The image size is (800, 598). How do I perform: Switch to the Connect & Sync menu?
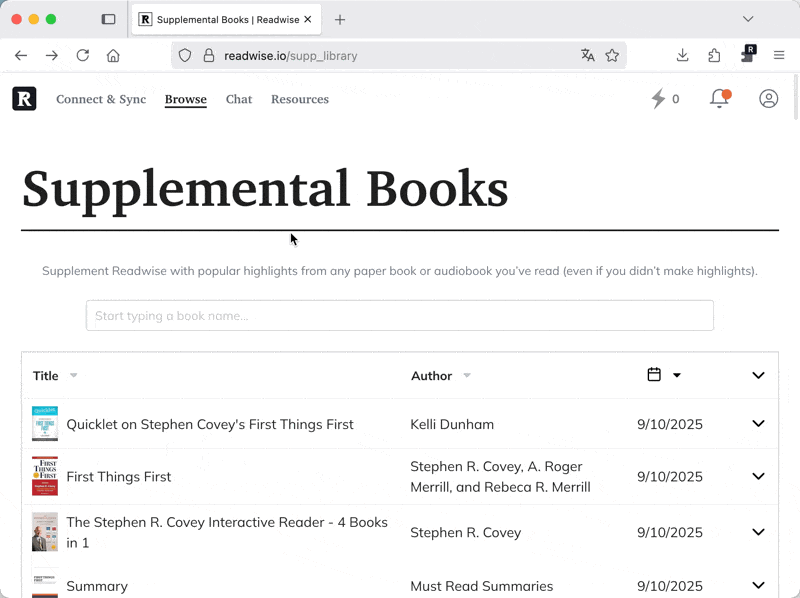pyautogui.click(x=100, y=99)
